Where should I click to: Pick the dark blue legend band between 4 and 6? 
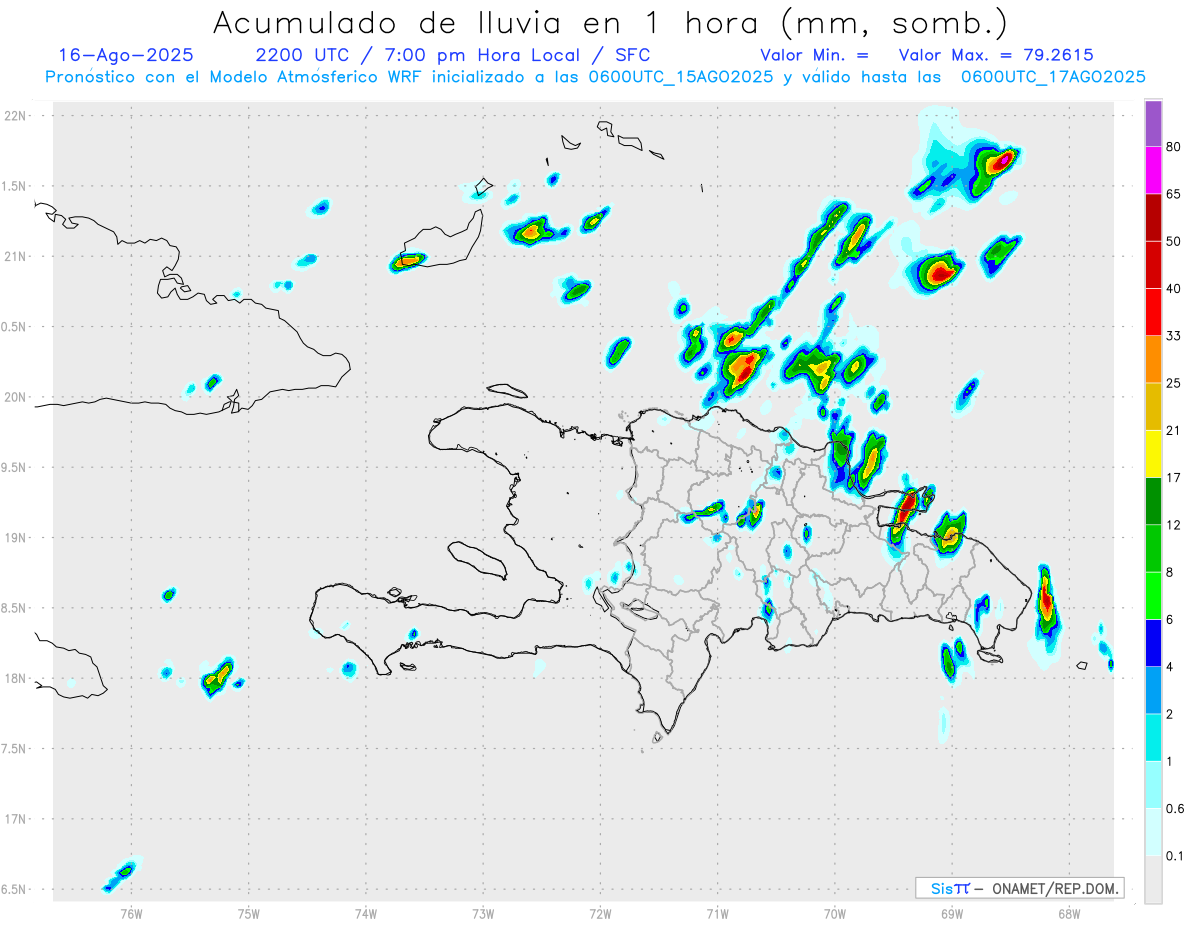tap(1153, 644)
